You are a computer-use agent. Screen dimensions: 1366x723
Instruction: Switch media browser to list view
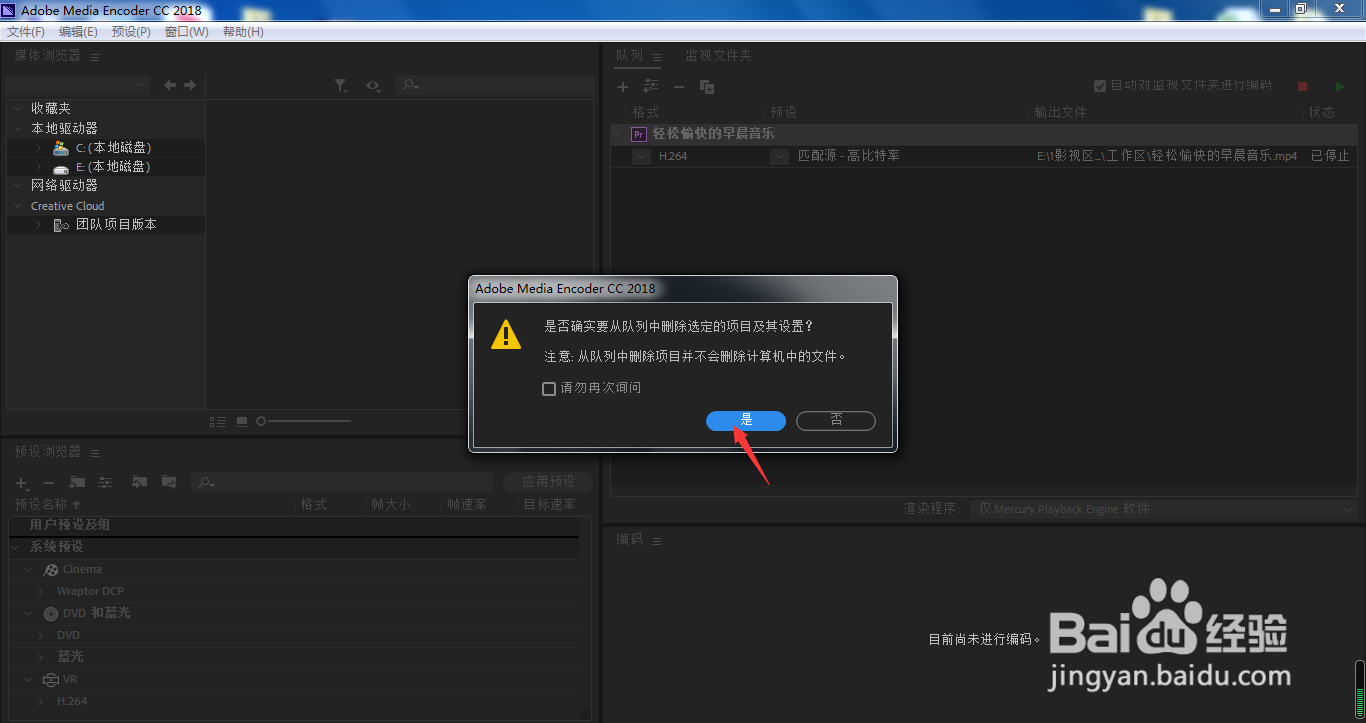218,422
